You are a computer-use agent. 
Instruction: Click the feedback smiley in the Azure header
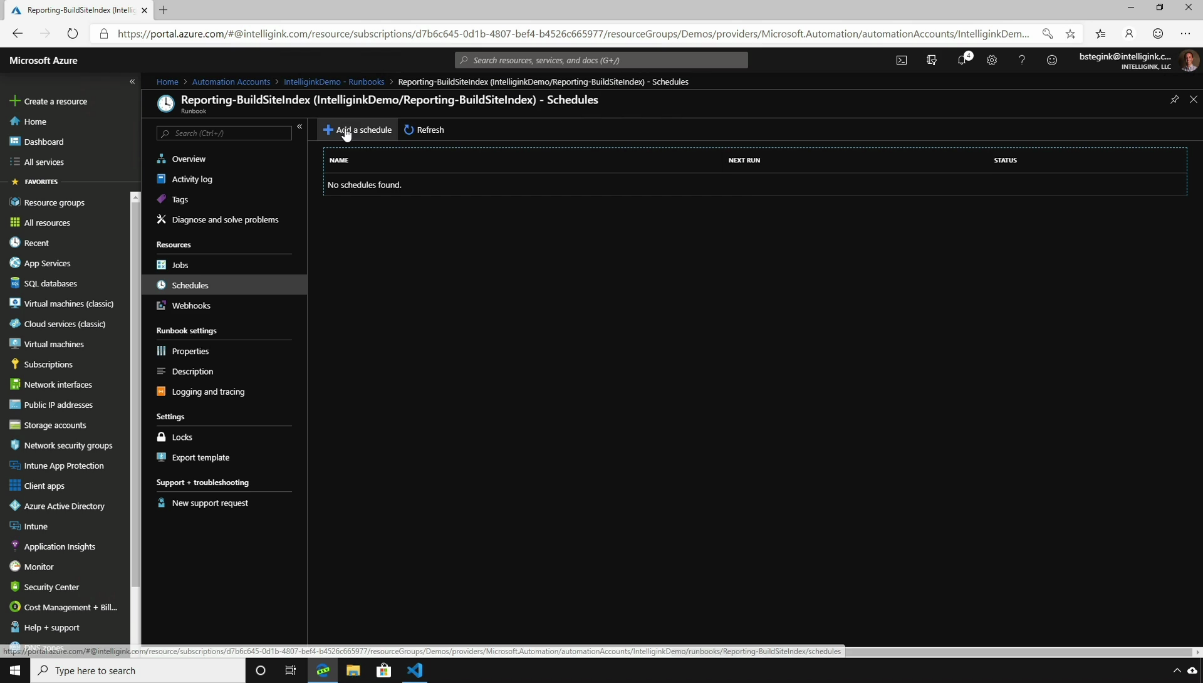coord(1051,60)
